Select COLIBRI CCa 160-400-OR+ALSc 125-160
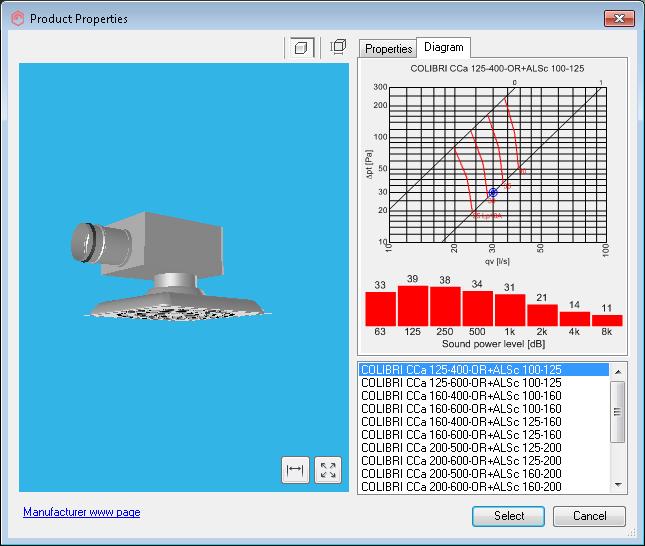Screen dimensions: 645x546 [x=484, y=422]
